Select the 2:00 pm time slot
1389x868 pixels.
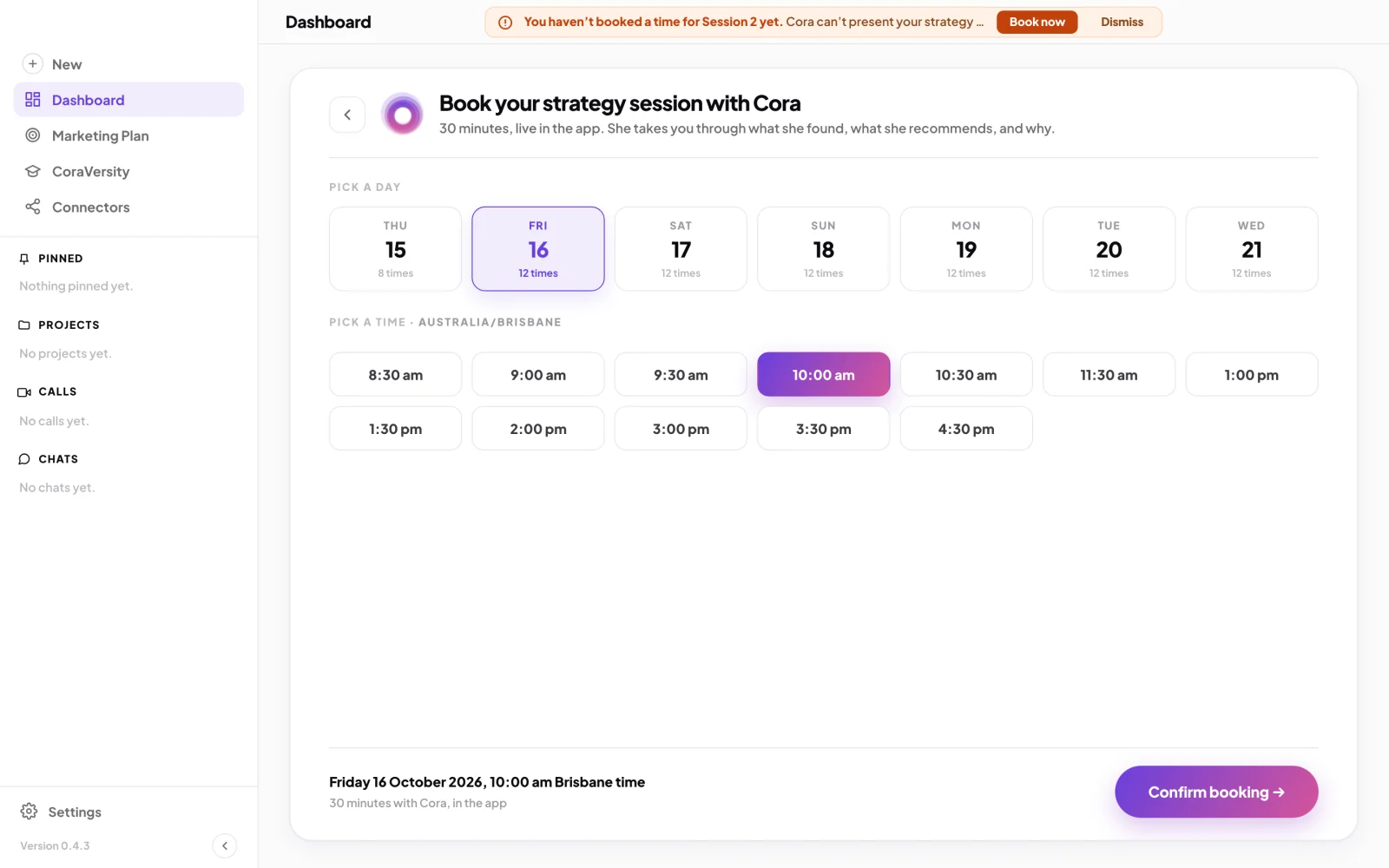click(538, 429)
